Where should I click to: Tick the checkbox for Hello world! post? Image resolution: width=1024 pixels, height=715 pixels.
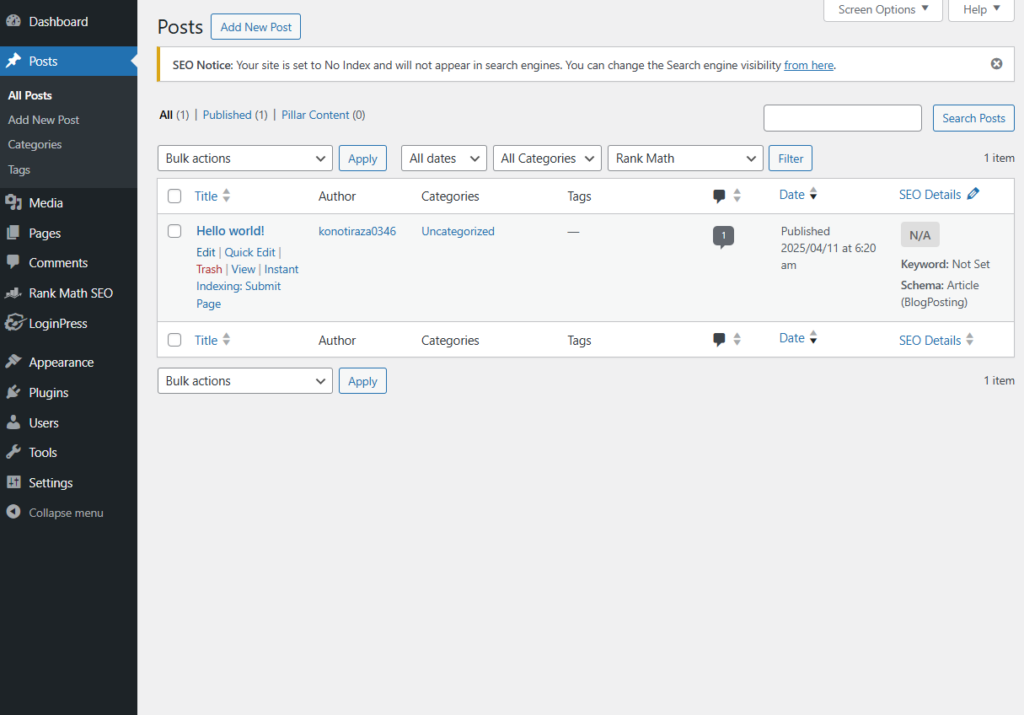(x=174, y=231)
